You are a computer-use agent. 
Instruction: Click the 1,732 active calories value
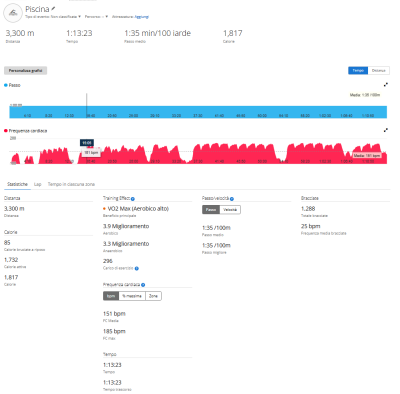11,260
